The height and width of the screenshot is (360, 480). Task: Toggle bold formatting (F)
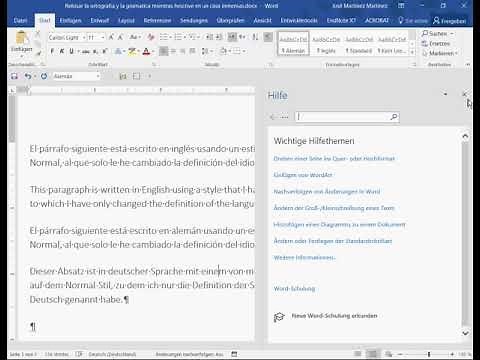point(52,51)
